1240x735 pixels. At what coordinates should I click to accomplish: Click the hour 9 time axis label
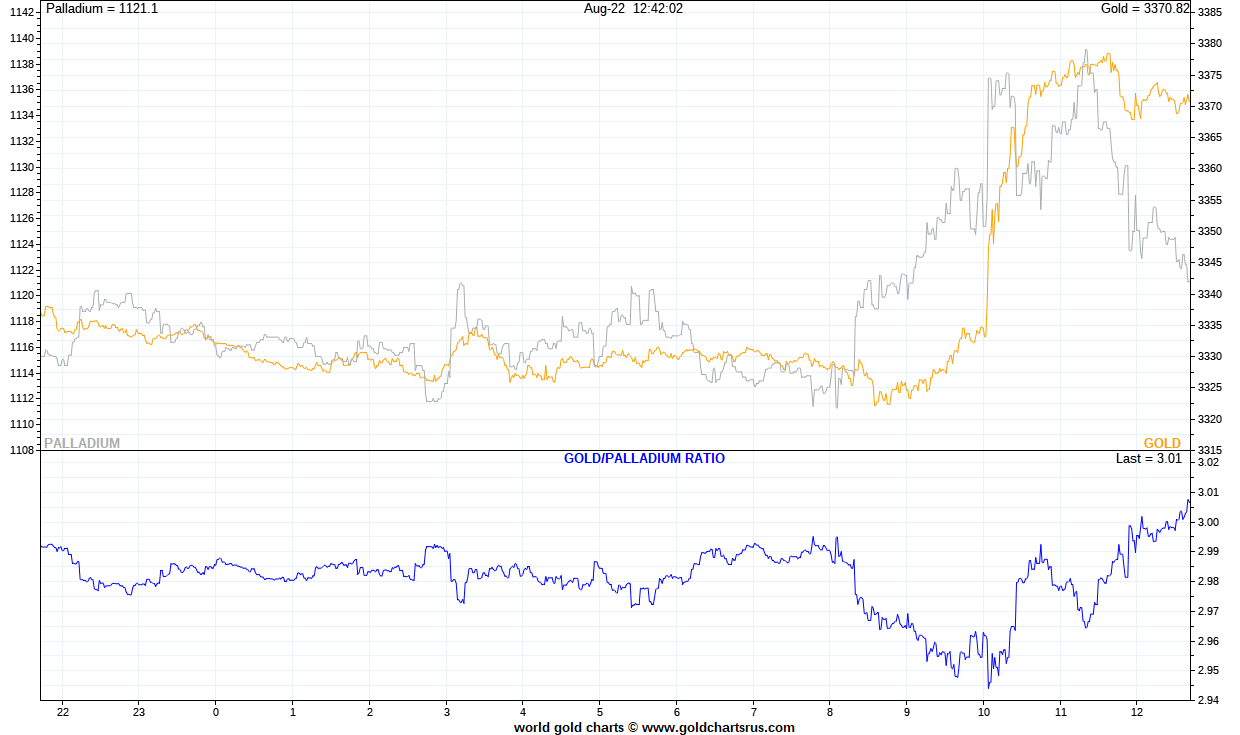click(907, 712)
